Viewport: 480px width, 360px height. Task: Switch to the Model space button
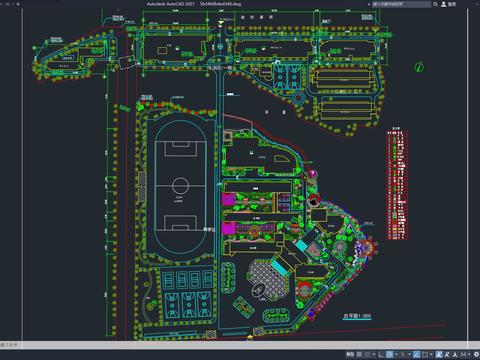pyautogui.click(x=350, y=354)
